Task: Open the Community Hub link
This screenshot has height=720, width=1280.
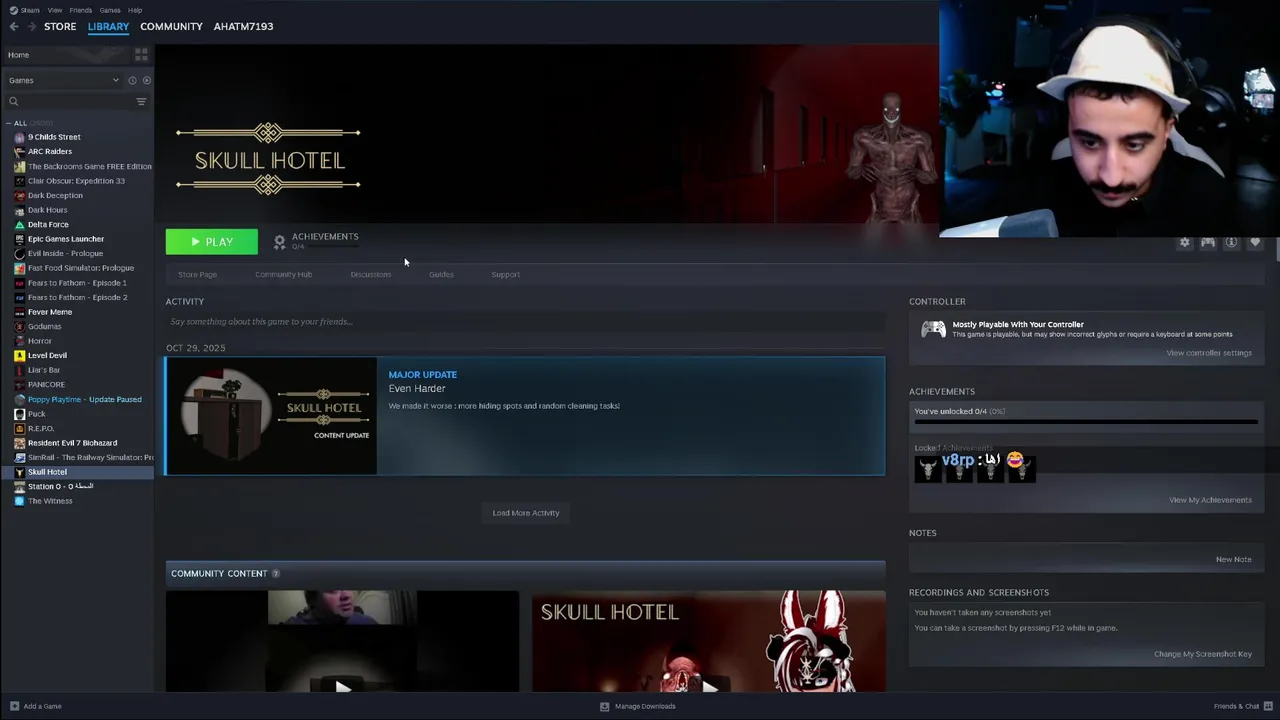Action: [x=283, y=274]
